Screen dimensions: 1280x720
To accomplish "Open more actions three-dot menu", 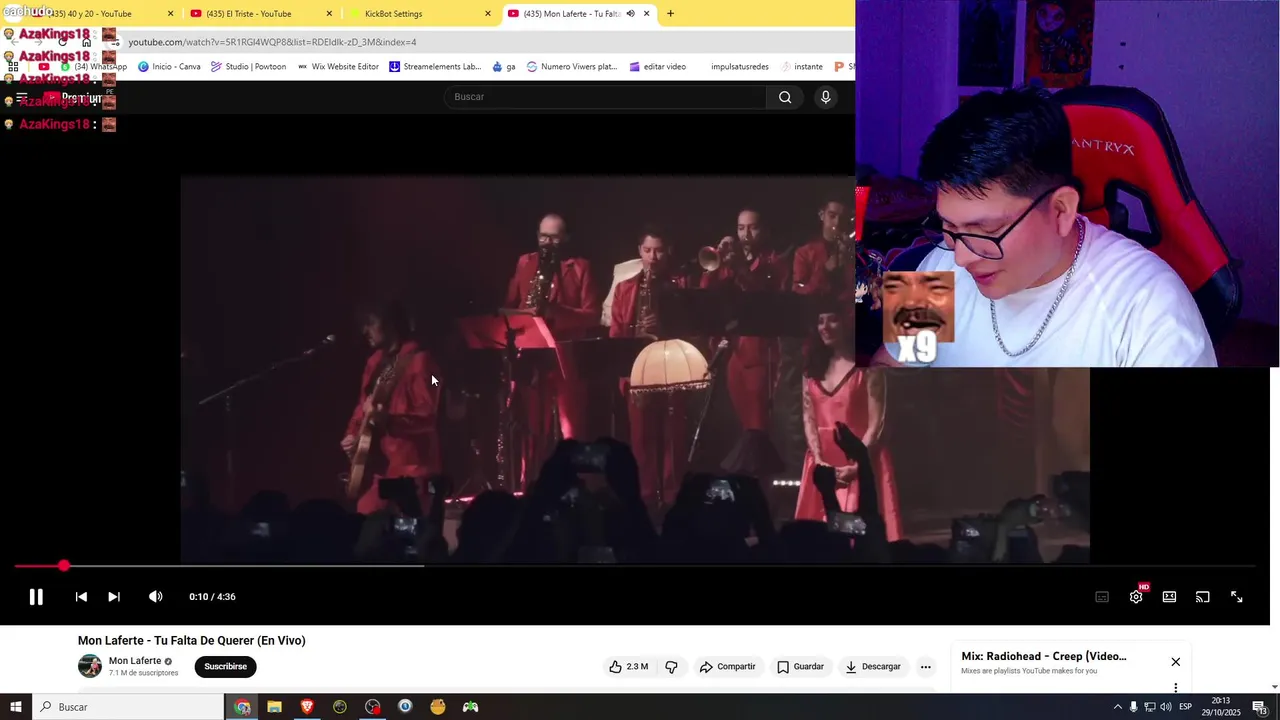I will pos(926,667).
